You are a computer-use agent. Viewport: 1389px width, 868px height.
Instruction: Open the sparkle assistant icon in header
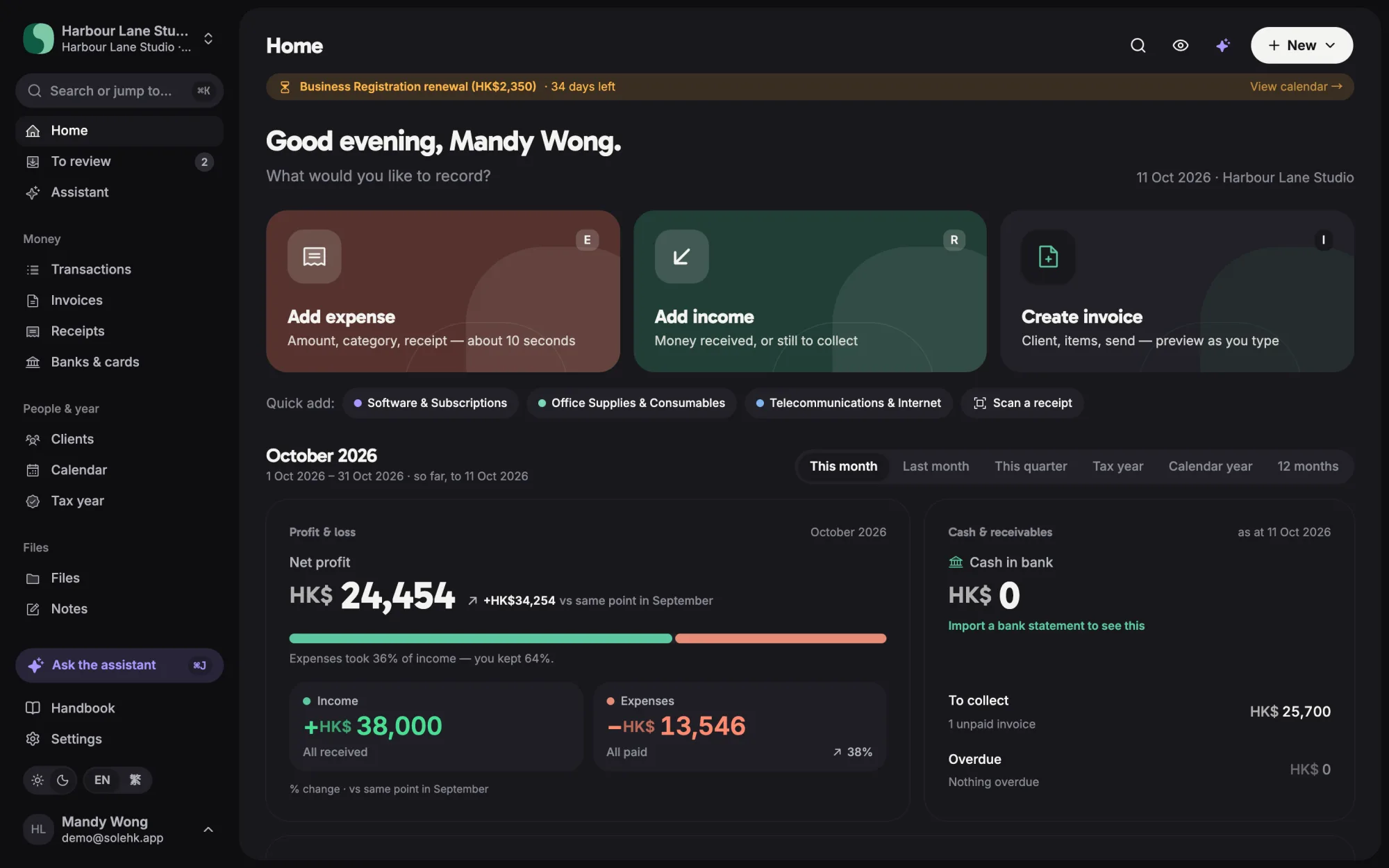[1222, 45]
